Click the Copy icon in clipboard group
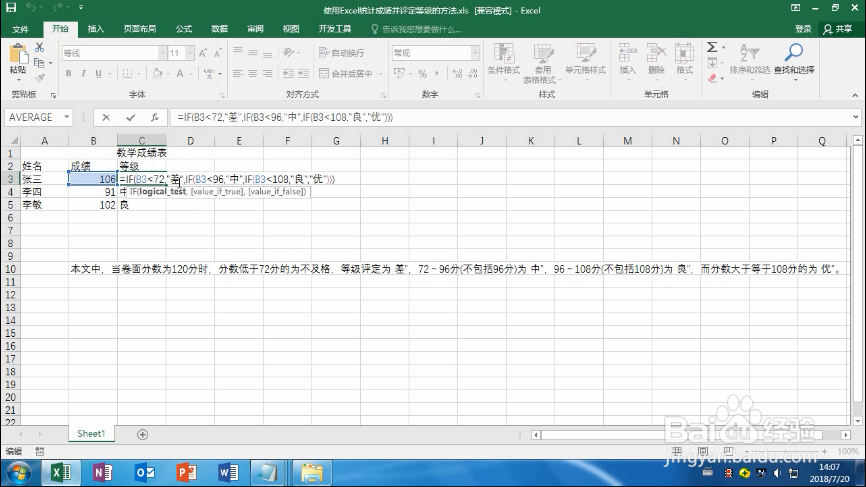Screen dimensions: 866x487 point(39,62)
